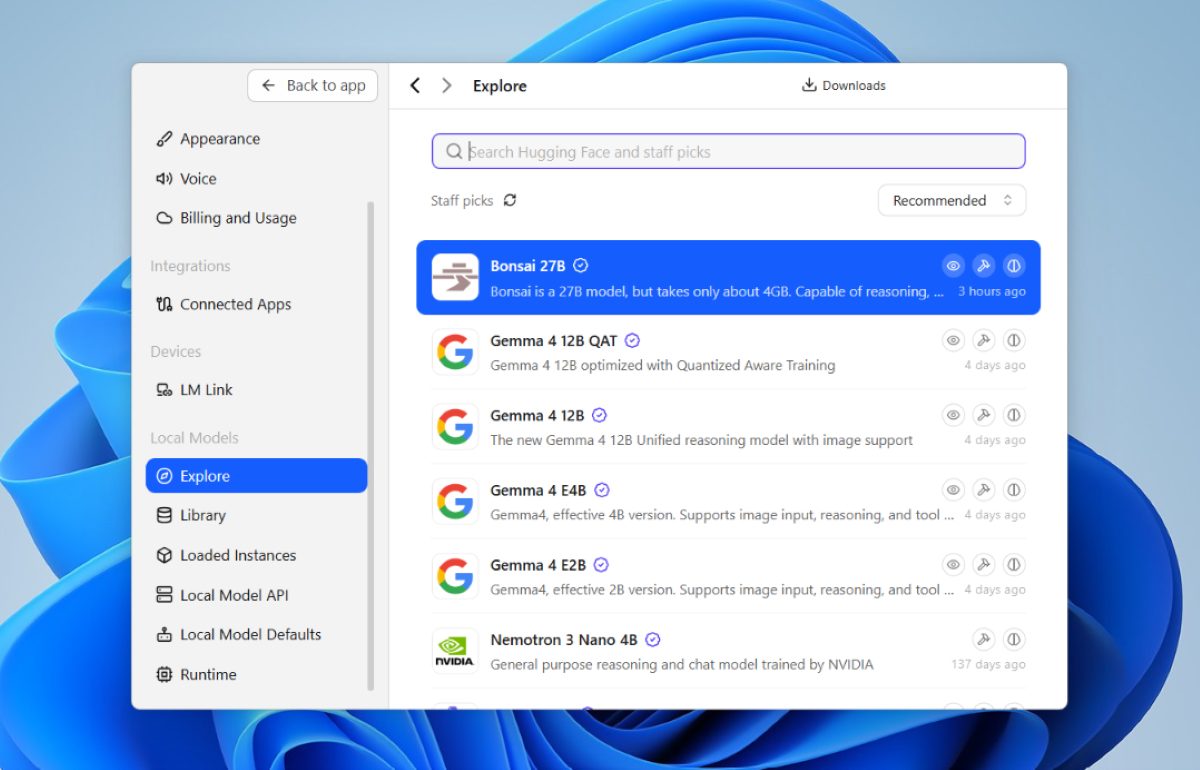Open Runtime settings
This screenshot has height=770, width=1200.
[197, 675]
